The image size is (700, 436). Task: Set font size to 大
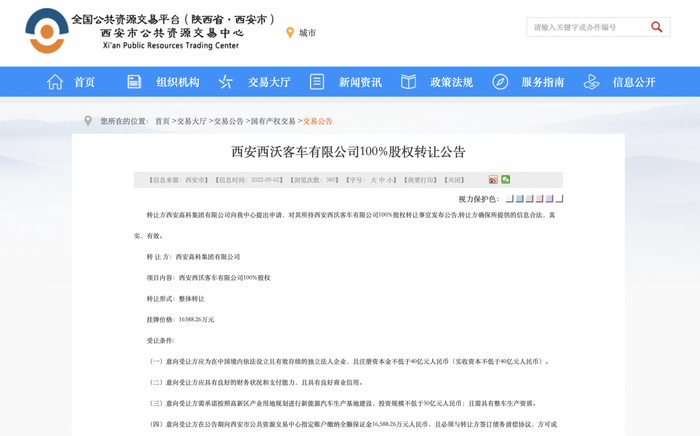coord(373,180)
